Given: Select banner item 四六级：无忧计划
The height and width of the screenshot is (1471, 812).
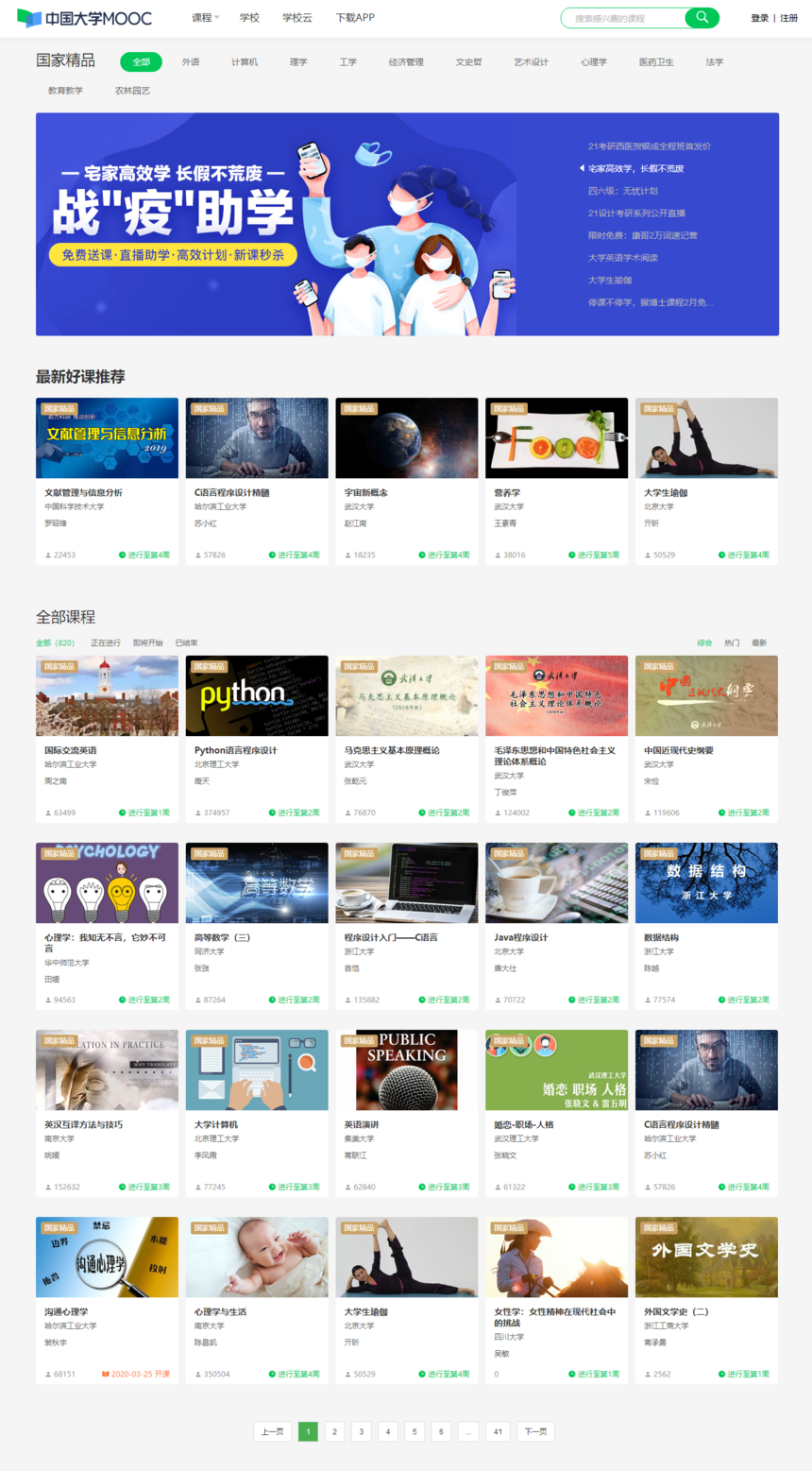Looking at the screenshot, I should pyautogui.click(x=622, y=191).
